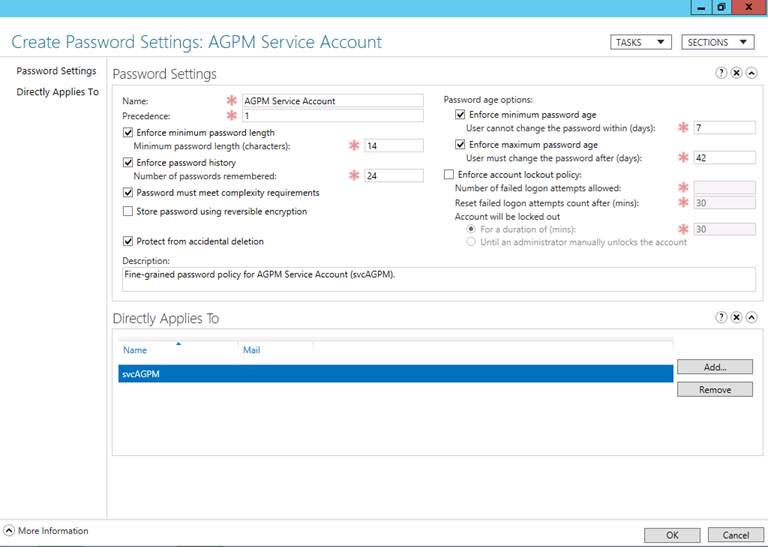
Task: Click the Add... button
Action: point(714,367)
